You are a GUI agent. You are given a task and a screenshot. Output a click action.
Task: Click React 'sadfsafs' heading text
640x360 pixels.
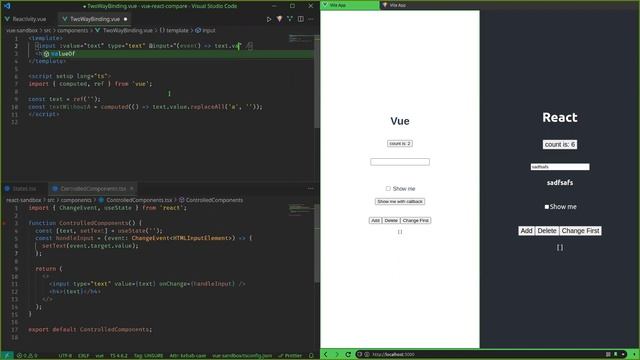coord(560,183)
